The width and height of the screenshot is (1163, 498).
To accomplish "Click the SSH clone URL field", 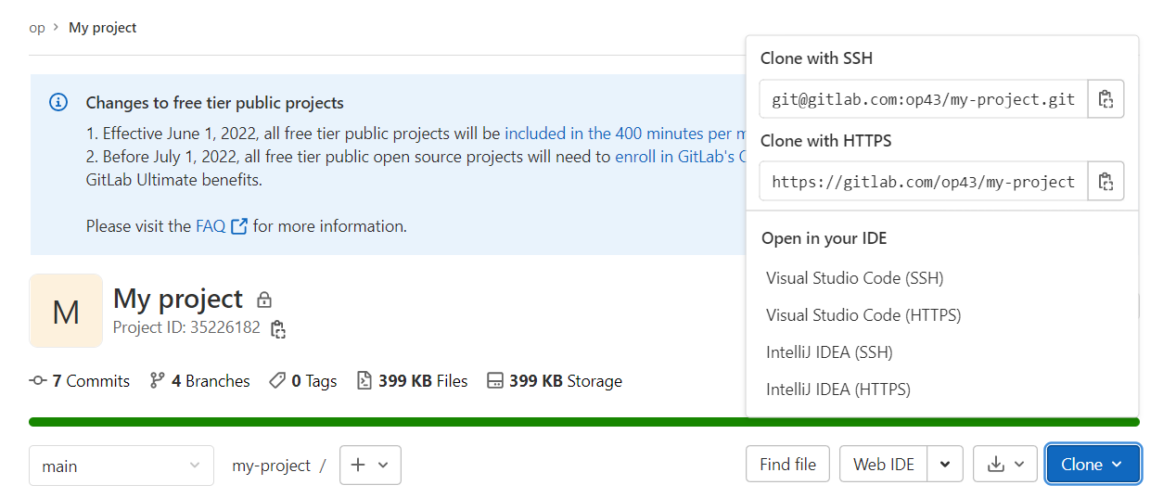I will [x=923, y=99].
